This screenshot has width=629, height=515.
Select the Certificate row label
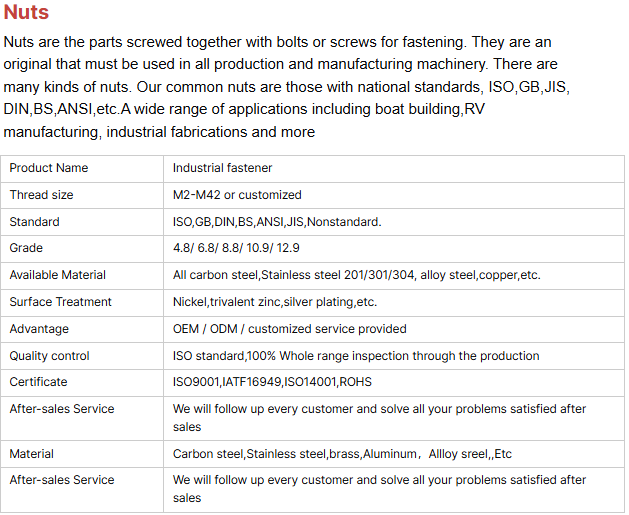[x=39, y=382]
